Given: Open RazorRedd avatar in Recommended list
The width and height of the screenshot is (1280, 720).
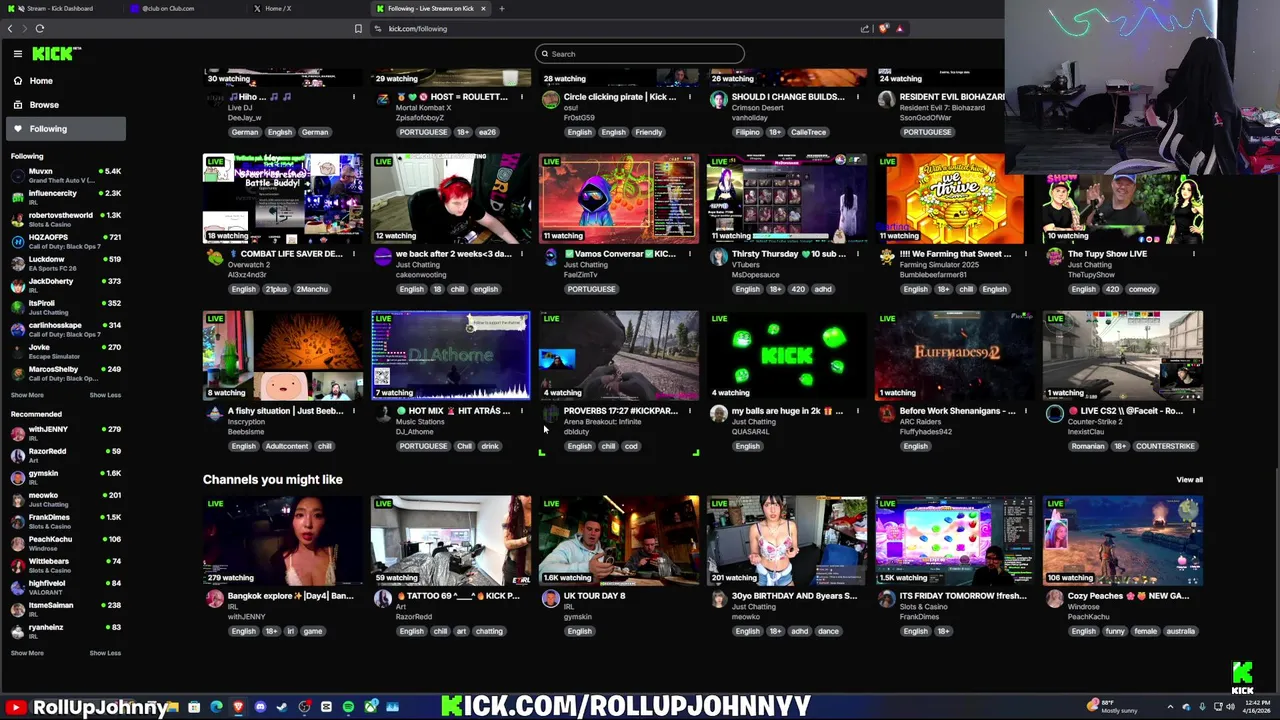Looking at the screenshot, I should (x=18, y=455).
